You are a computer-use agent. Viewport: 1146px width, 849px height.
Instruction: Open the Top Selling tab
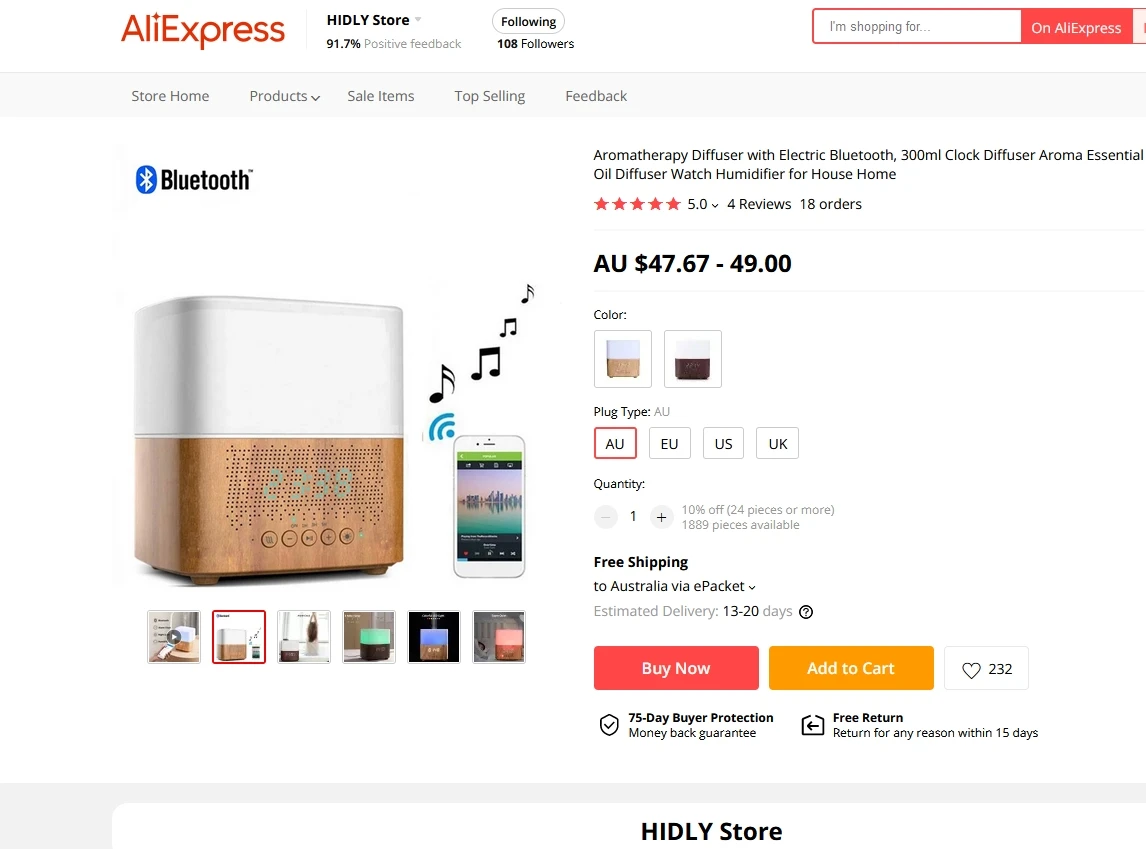[x=490, y=96]
